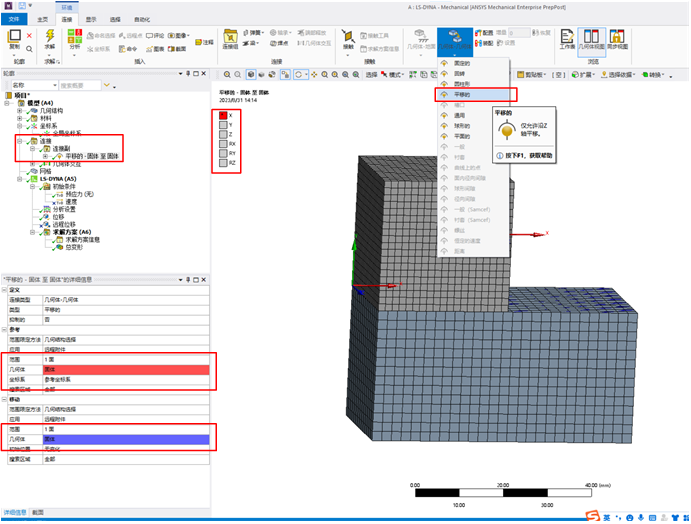
Task: Click the 连接组 folder icon
Action: tap(230, 36)
